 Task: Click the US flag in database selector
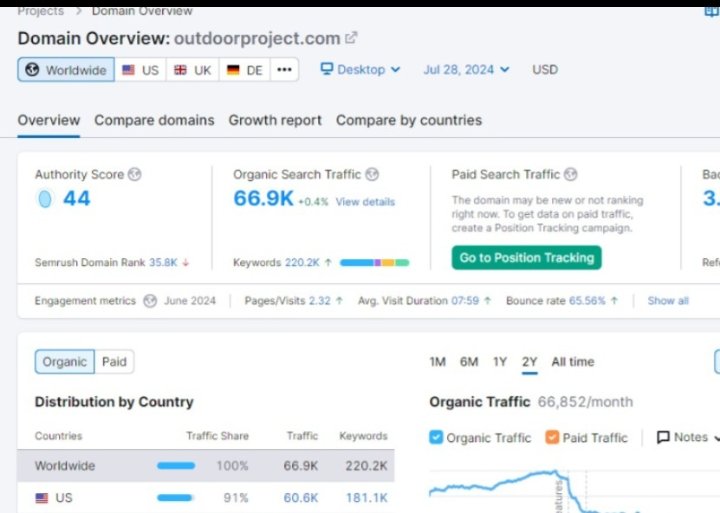(x=129, y=70)
